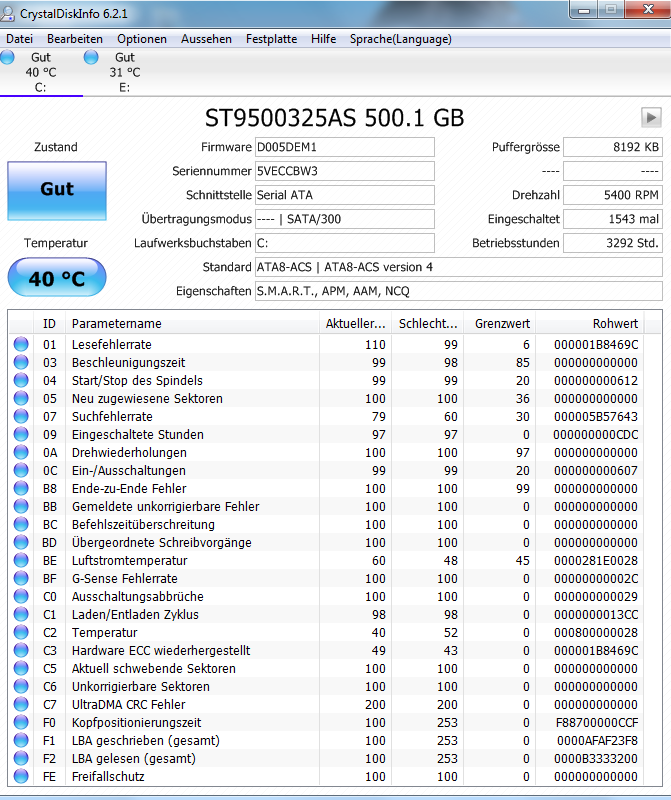The width and height of the screenshot is (671, 800).
Task: Click status icon of Start/Stop des Spindels
Action: pyautogui.click(x=21, y=381)
